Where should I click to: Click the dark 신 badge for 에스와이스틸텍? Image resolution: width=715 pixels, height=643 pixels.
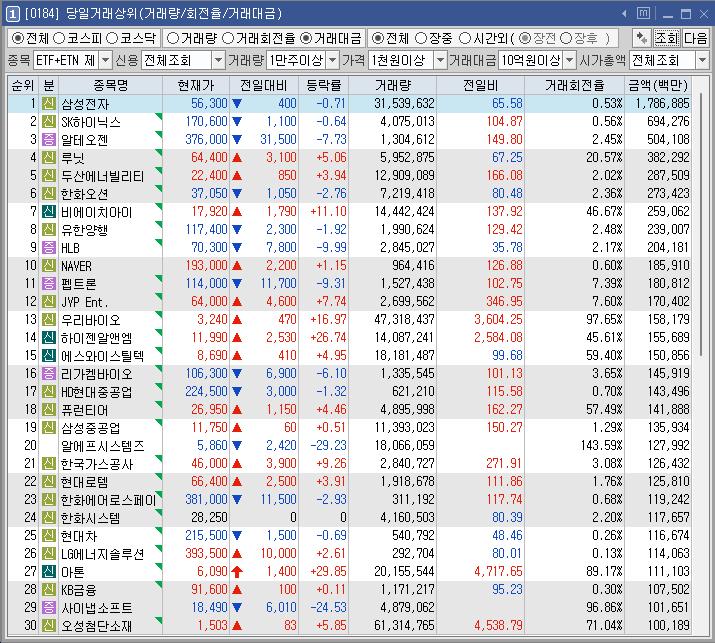pos(48,355)
